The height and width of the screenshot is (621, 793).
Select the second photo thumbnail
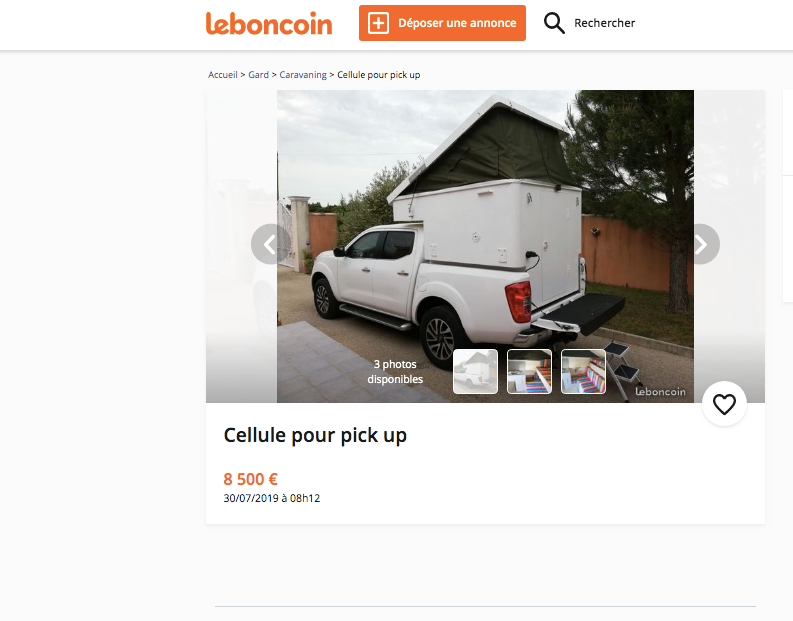(x=529, y=371)
